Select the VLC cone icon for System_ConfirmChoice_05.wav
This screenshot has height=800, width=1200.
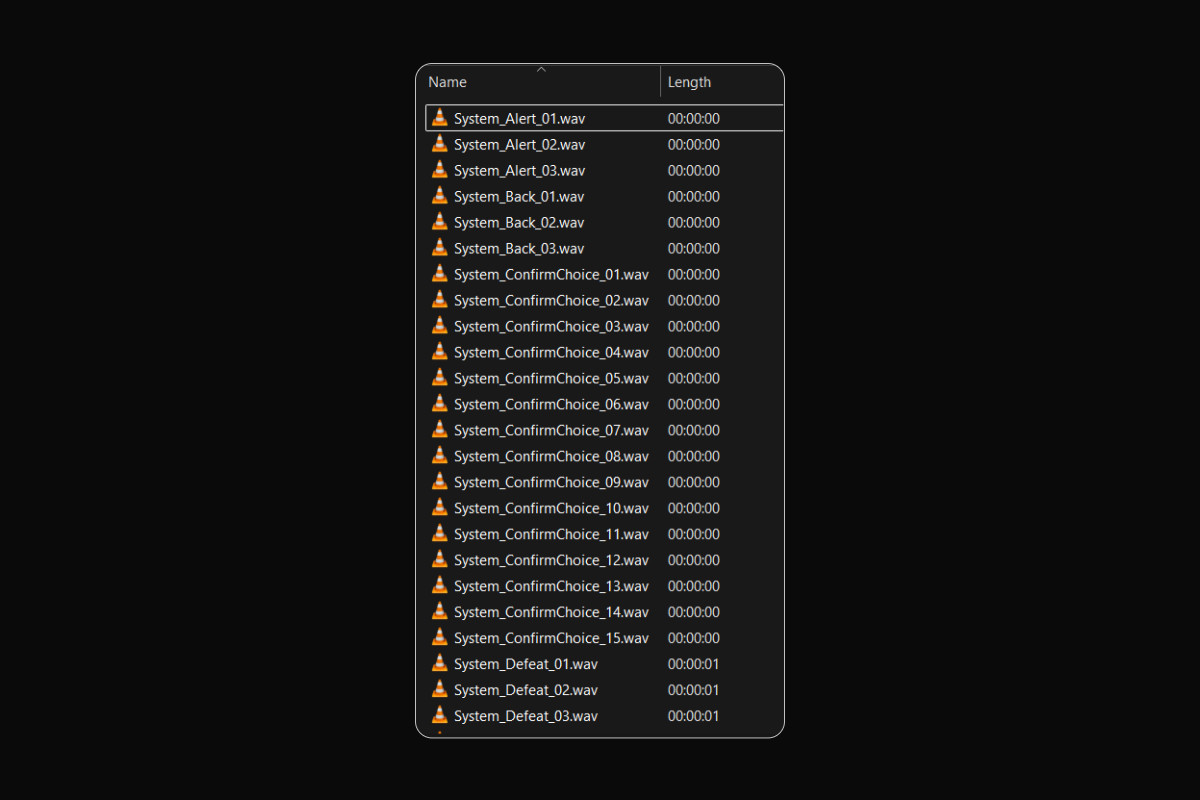[439, 378]
